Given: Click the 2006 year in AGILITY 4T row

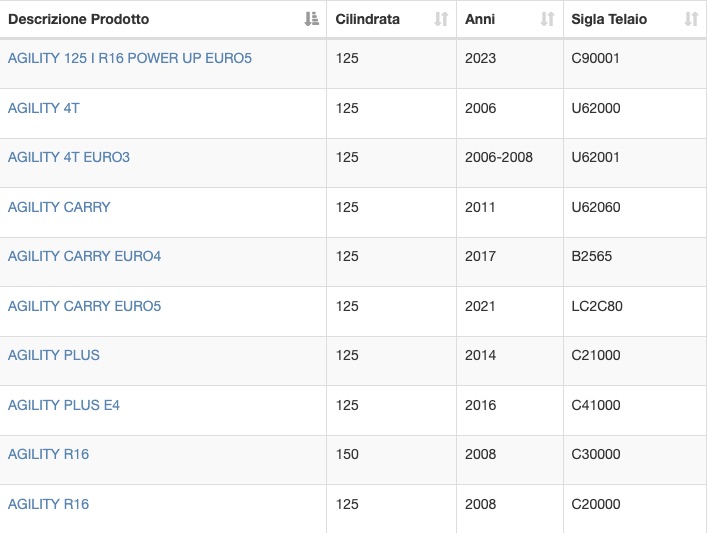Looking at the screenshot, I should (x=480, y=108).
